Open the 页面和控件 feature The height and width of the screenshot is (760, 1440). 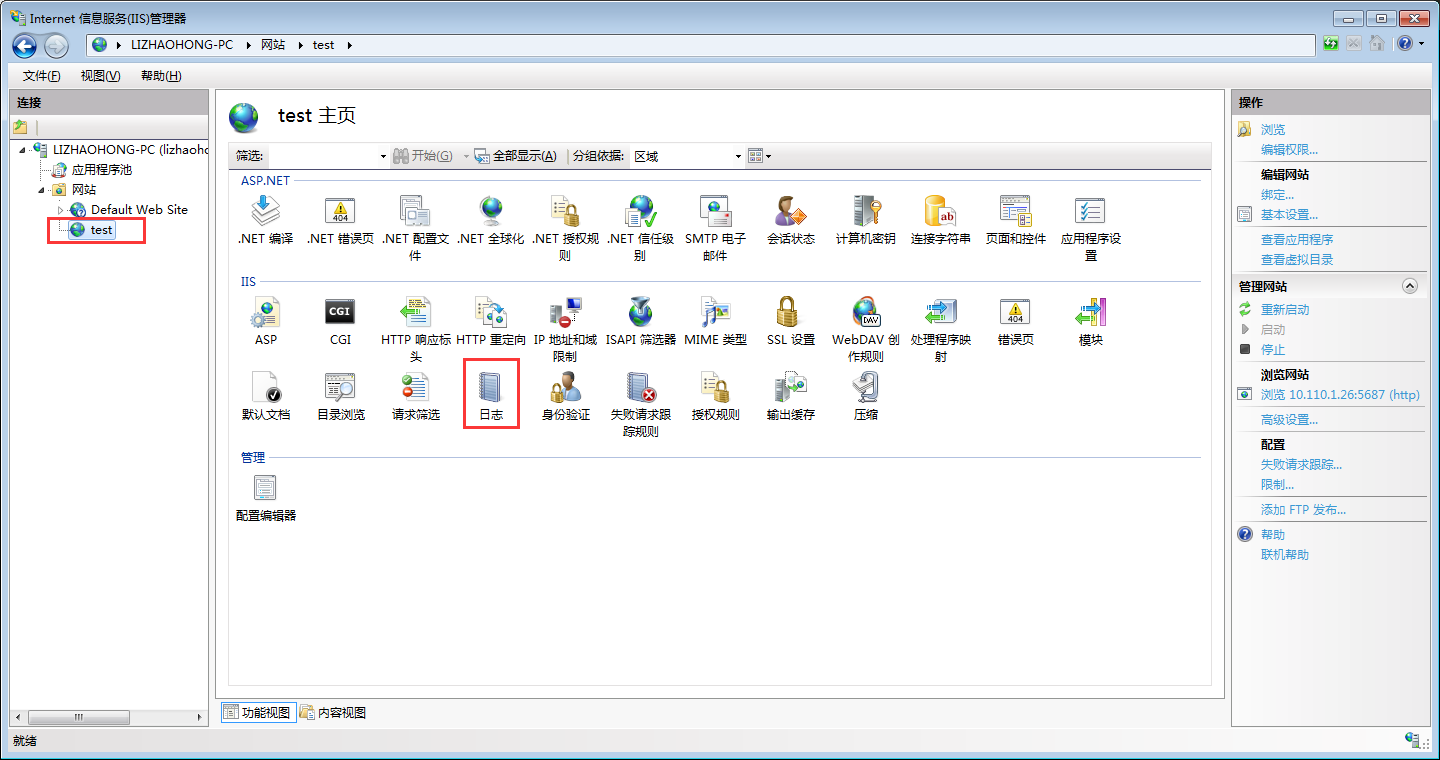tap(1016, 221)
